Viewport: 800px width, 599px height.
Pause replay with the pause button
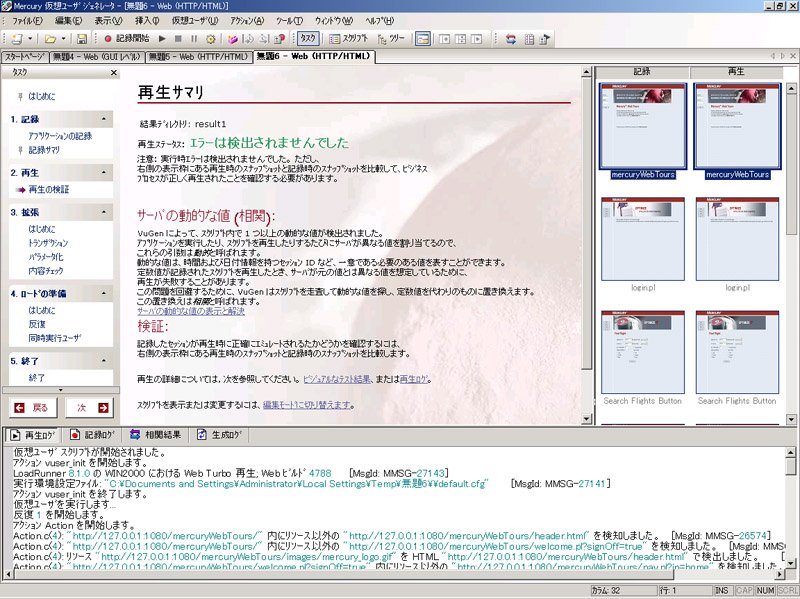[x=194, y=39]
